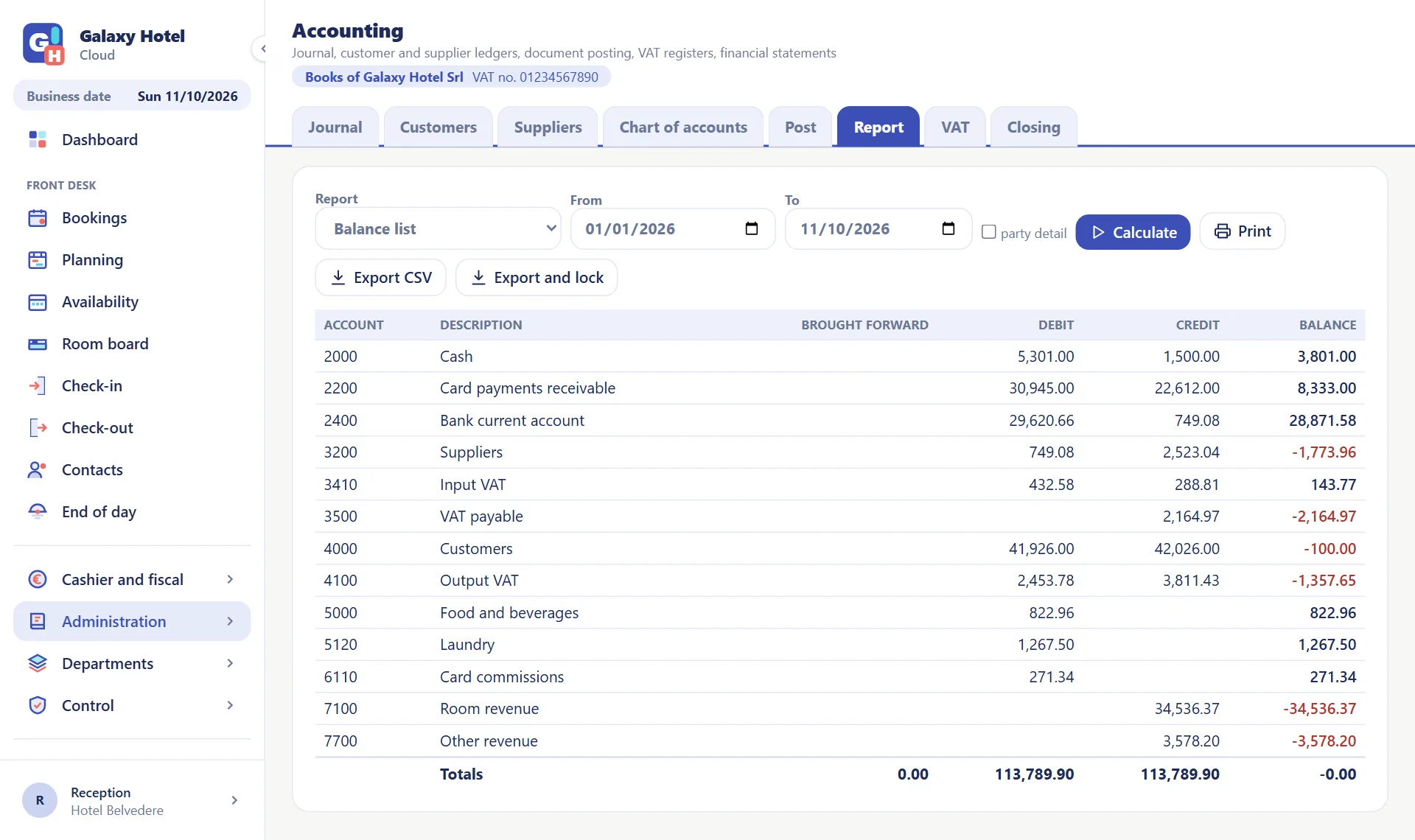The image size is (1415, 840).
Task: Select the Bank current account row description
Action: tap(512, 420)
